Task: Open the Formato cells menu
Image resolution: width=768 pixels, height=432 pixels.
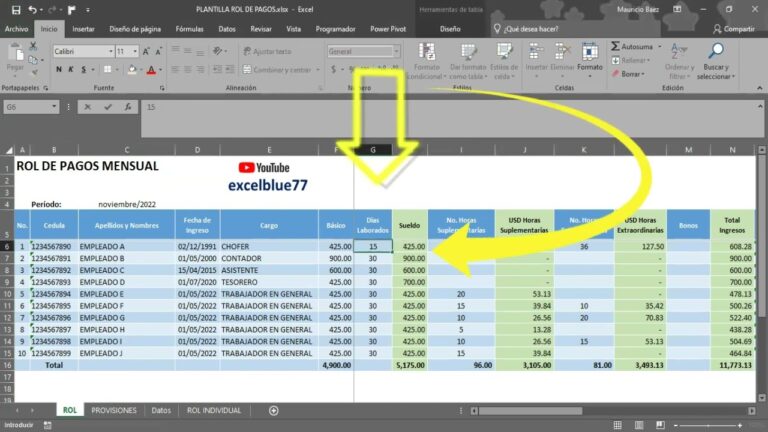Action: point(590,61)
